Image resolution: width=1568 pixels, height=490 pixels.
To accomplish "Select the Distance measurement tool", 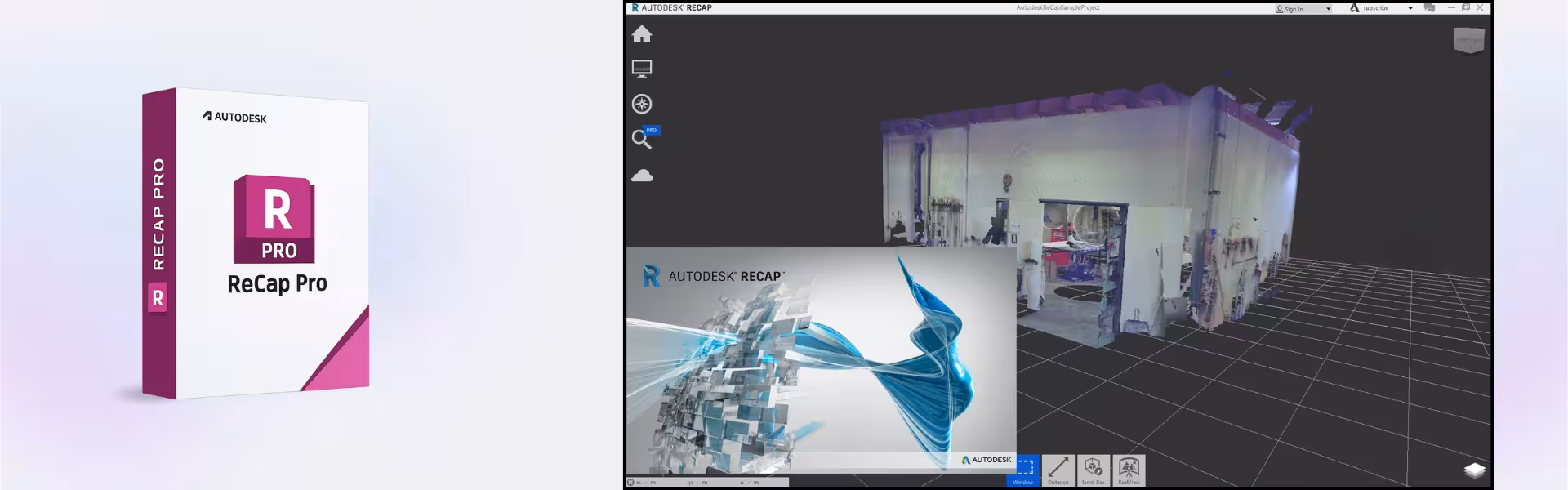I will (x=1058, y=470).
